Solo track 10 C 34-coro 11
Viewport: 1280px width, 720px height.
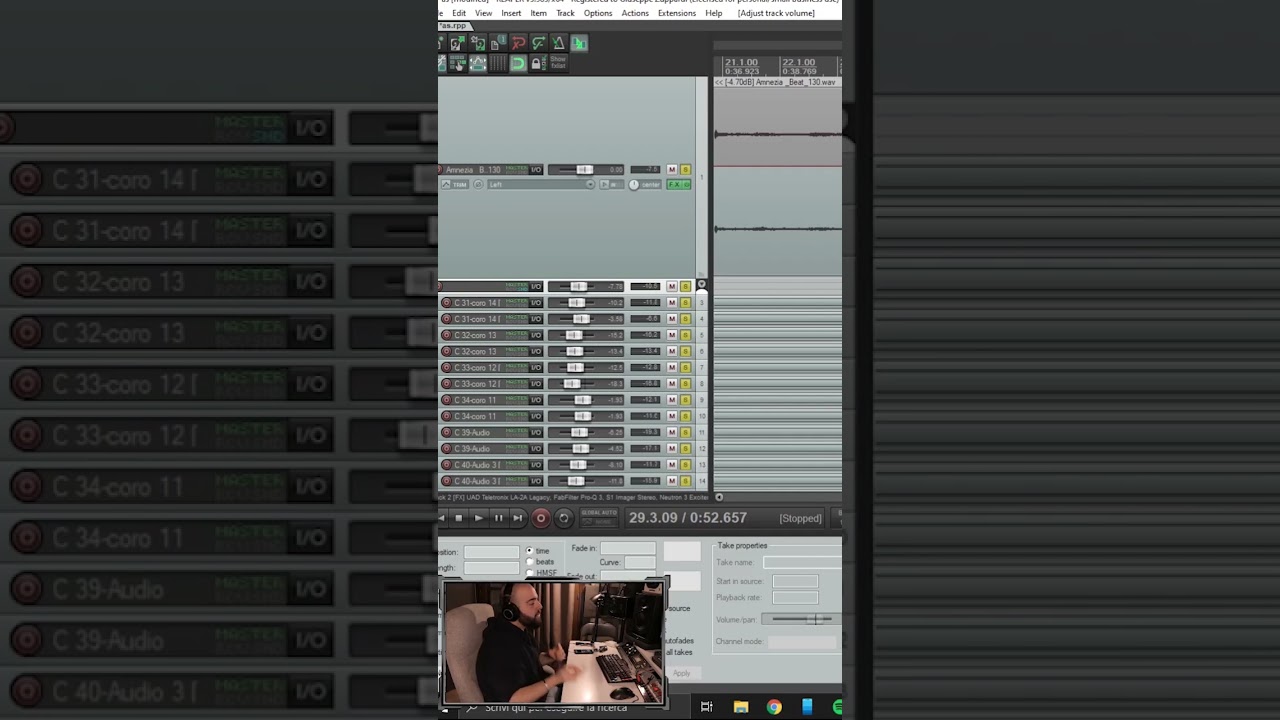point(685,416)
